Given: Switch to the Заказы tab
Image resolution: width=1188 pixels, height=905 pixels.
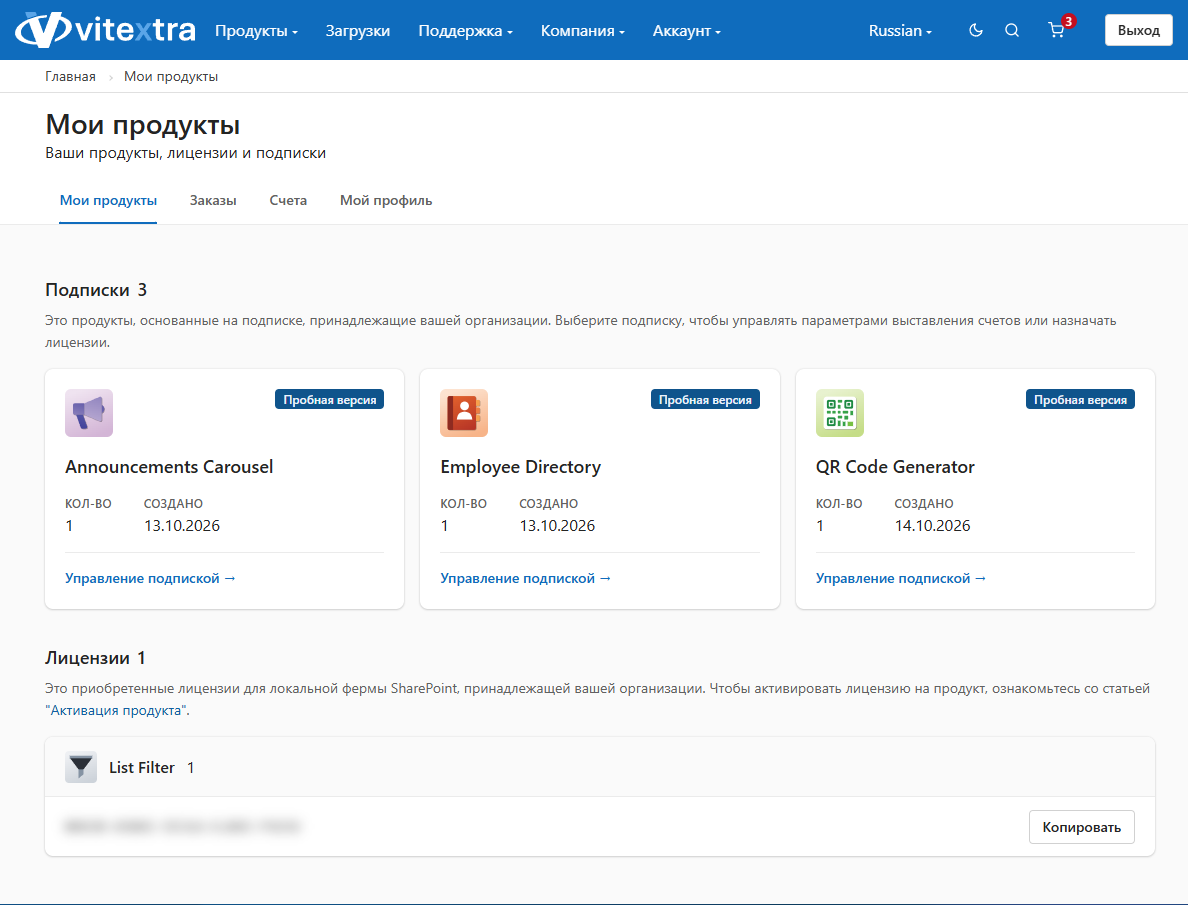Looking at the screenshot, I should (x=213, y=201).
